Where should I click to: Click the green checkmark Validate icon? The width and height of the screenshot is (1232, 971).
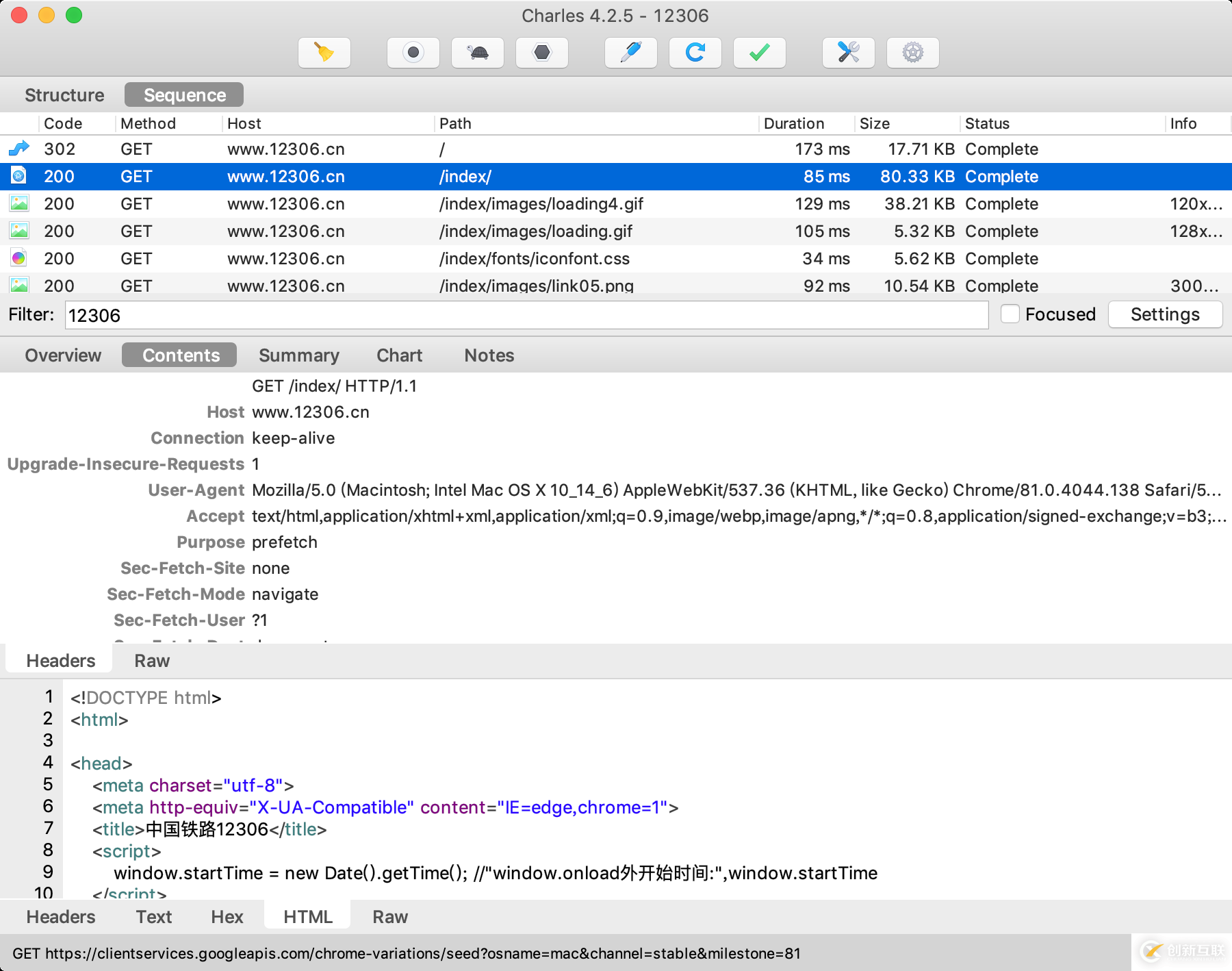(x=759, y=53)
